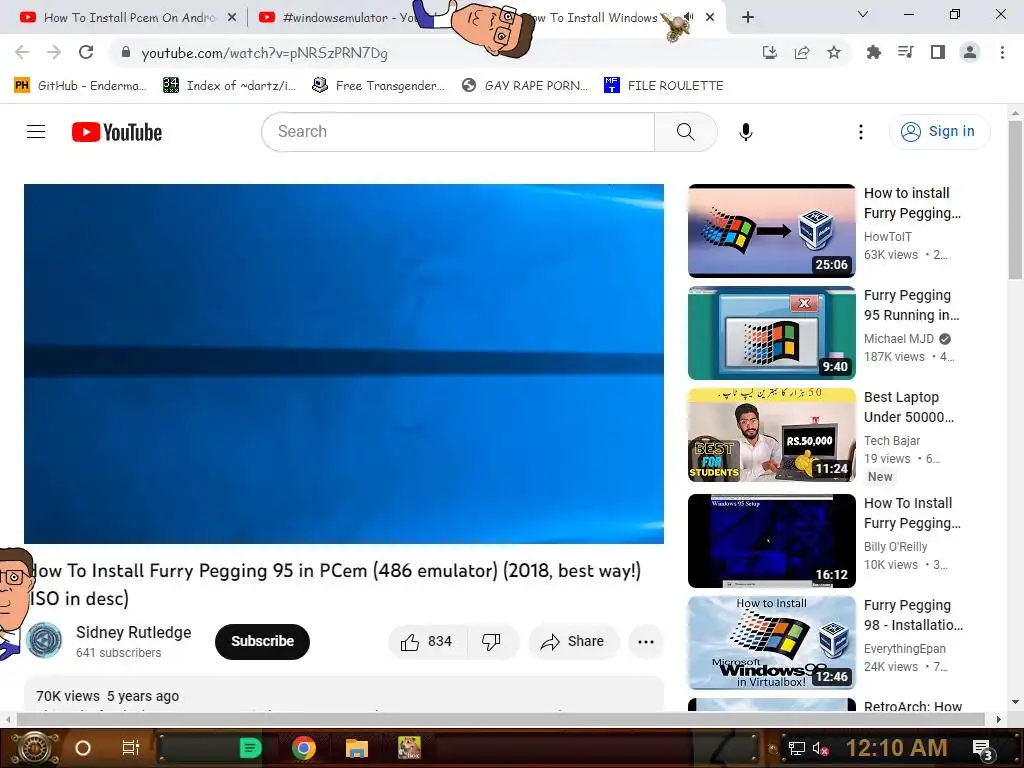This screenshot has height=768, width=1024.
Task: Go to the YouTube home logo
Action: coord(117,132)
